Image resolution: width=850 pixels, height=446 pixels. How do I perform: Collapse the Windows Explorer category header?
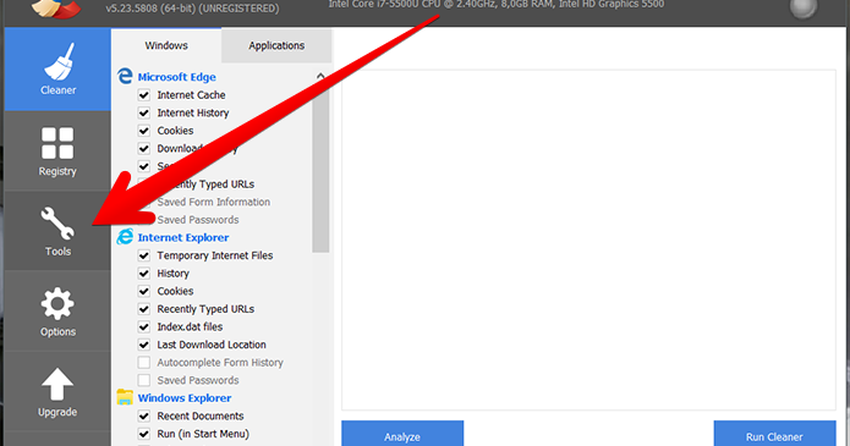tap(183, 398)
